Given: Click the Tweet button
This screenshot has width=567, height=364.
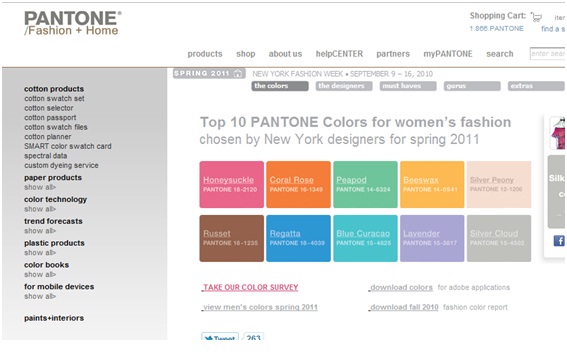Looking at the screenshot, I should (x=219, y=337).
